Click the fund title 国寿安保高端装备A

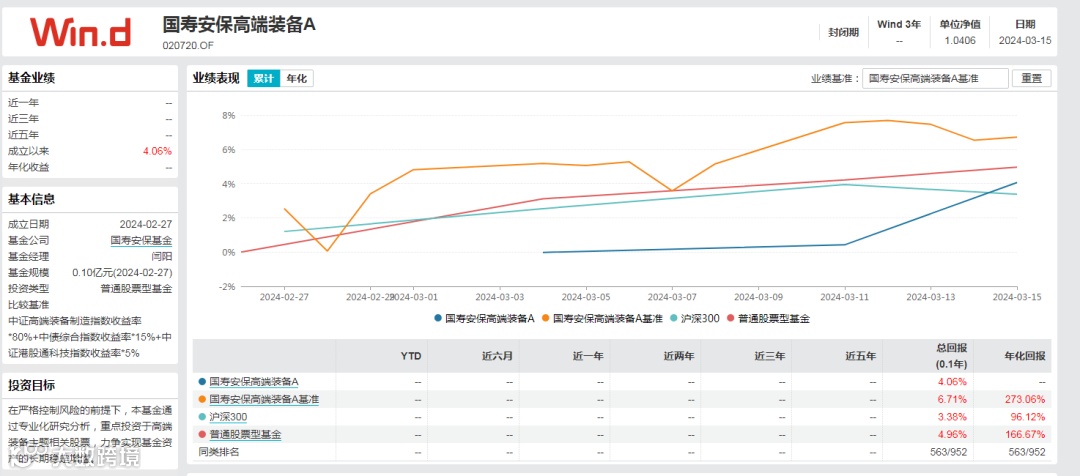coord(238,23)
